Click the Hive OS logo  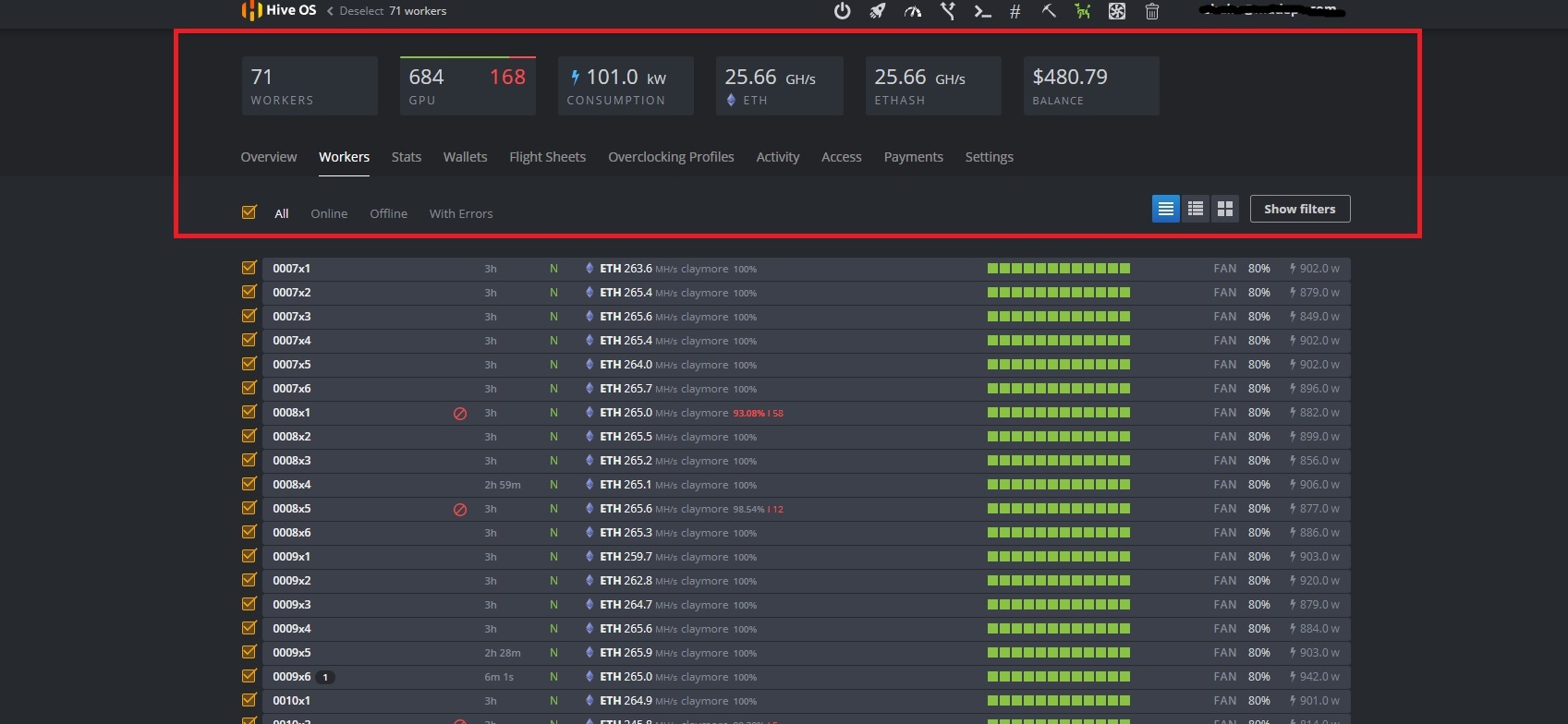click(279, 10)
